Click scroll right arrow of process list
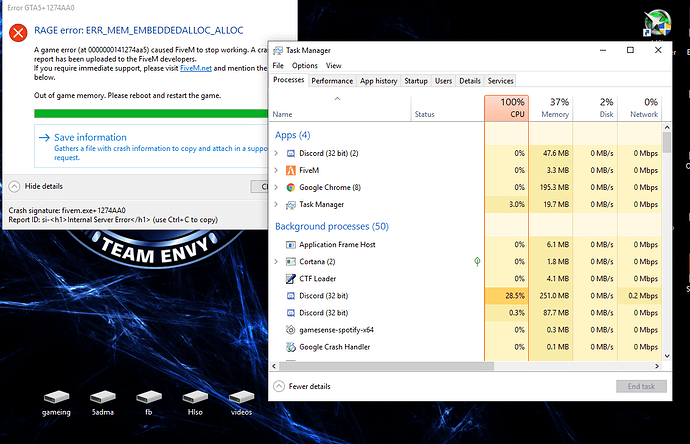The image size is (690, 444). click(657, 366)
